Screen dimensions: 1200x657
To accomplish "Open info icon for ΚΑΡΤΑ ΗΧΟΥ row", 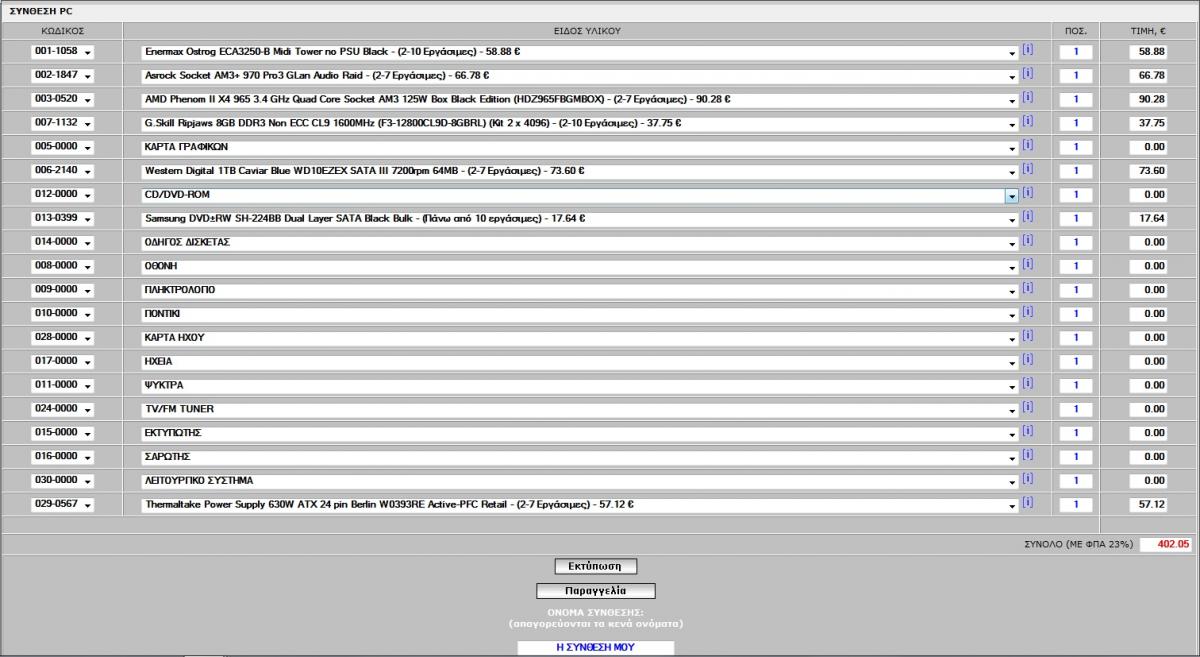I will (1028, 336).
